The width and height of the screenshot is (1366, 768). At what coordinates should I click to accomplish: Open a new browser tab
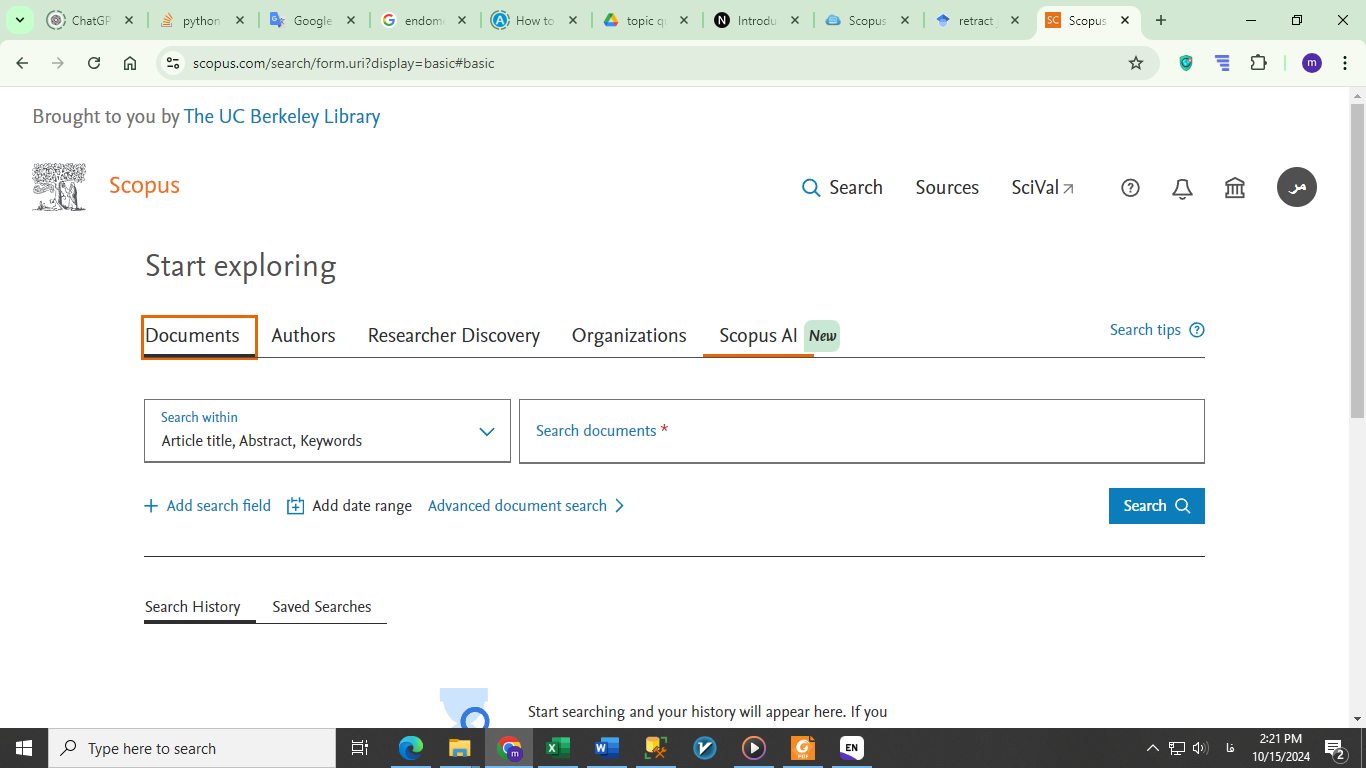coord(1160,20)
